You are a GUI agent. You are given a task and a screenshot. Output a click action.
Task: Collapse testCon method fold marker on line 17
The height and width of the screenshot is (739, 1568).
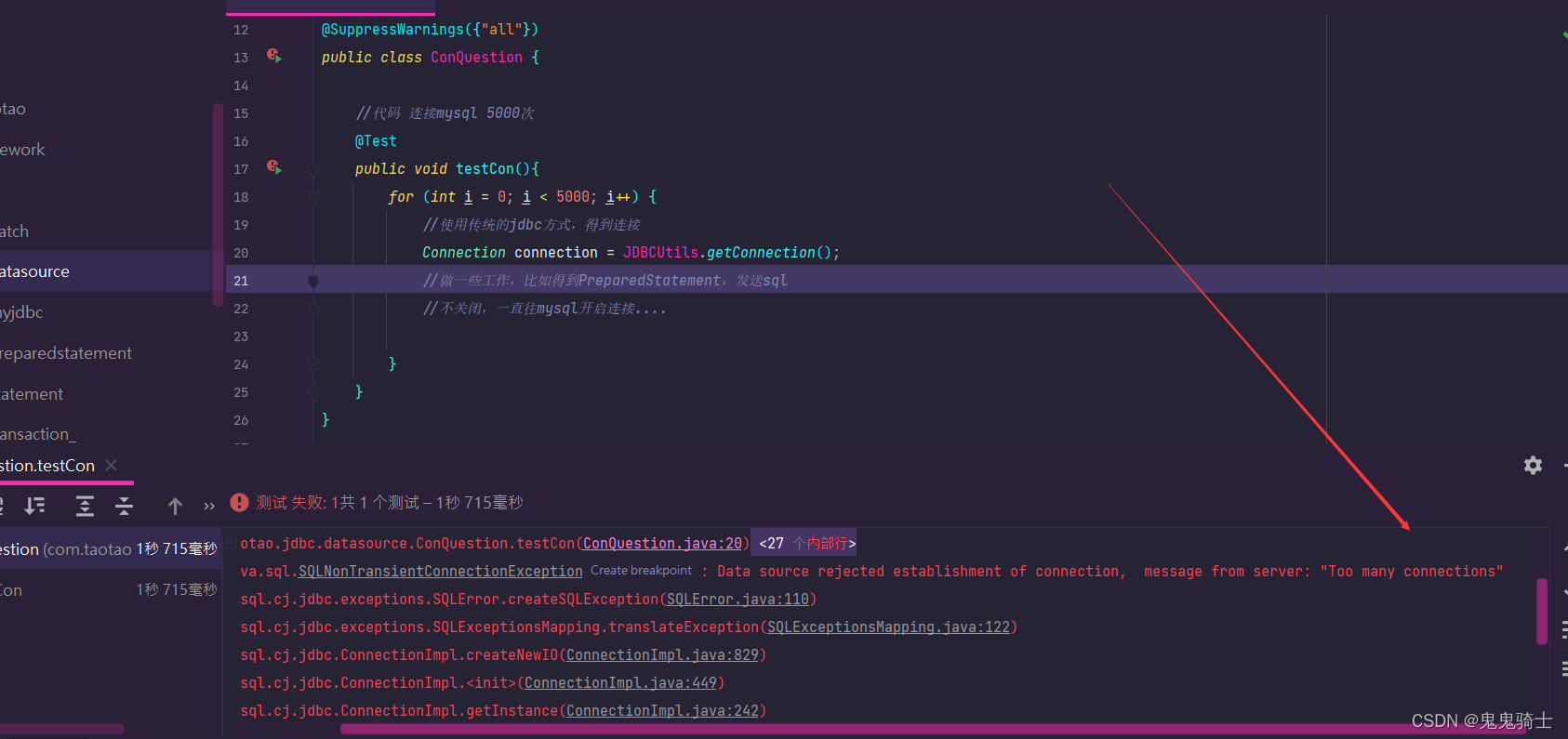(313, 169)
